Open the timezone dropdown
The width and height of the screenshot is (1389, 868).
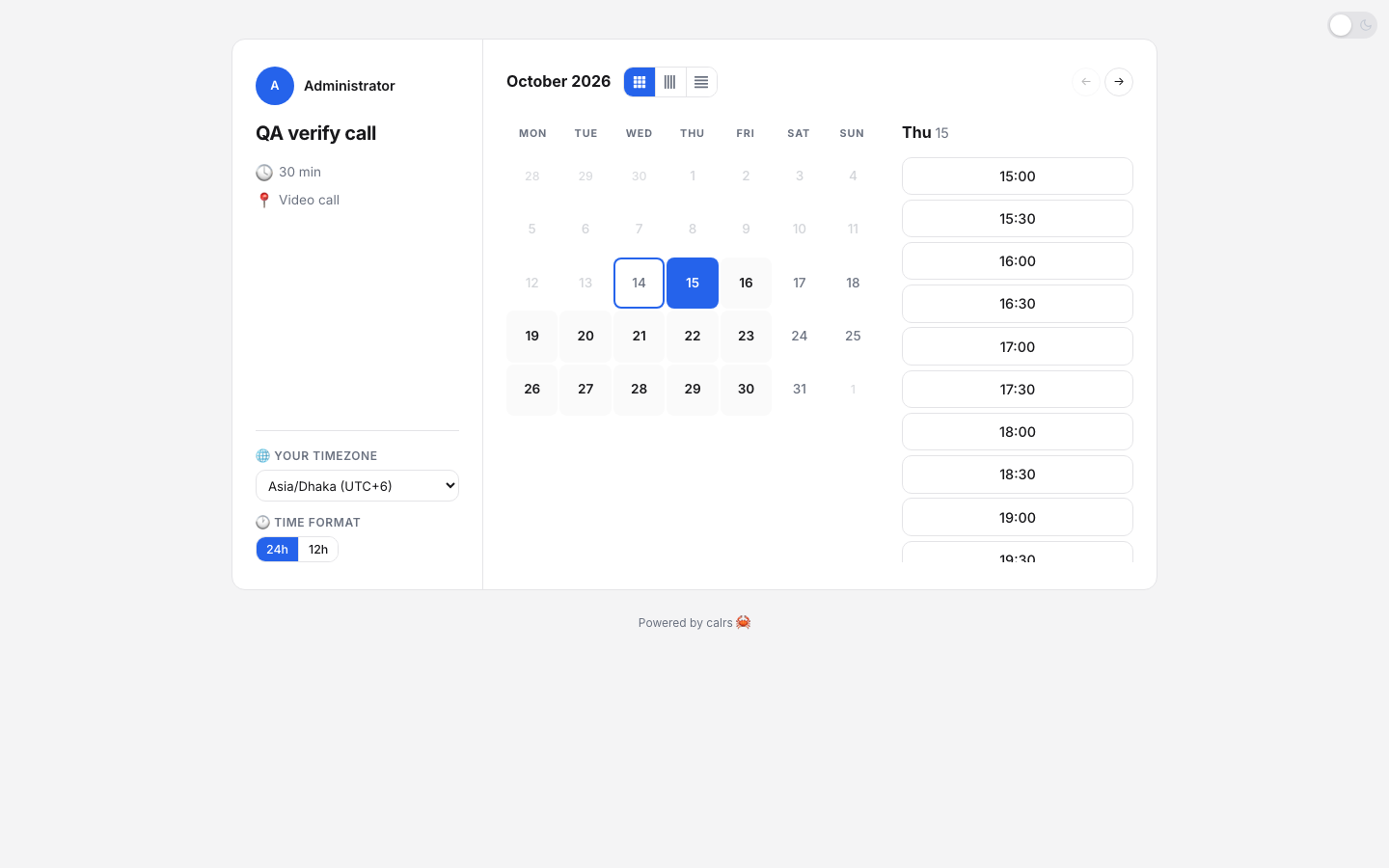(357, 486)
